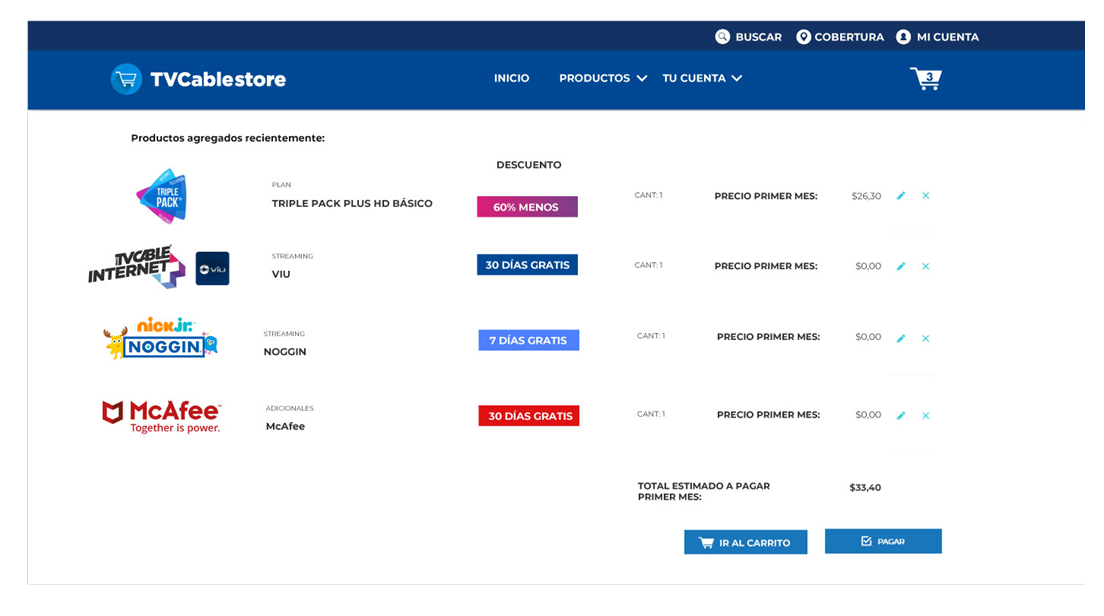Click the PAGAR button
The height and width of the screenshot is (616, 1104).
tap(883, 541)
